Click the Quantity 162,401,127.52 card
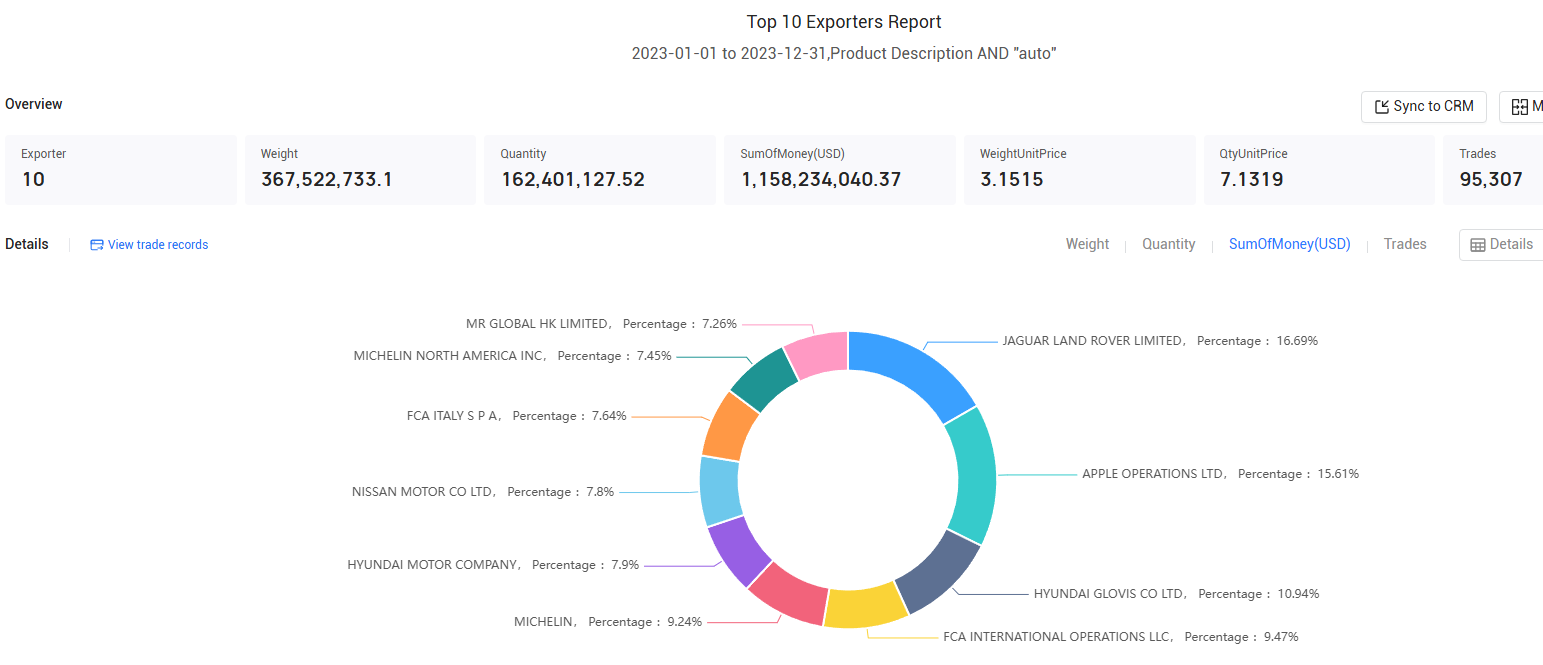The height and width of the screenshot is (665, 1543). 600,170
